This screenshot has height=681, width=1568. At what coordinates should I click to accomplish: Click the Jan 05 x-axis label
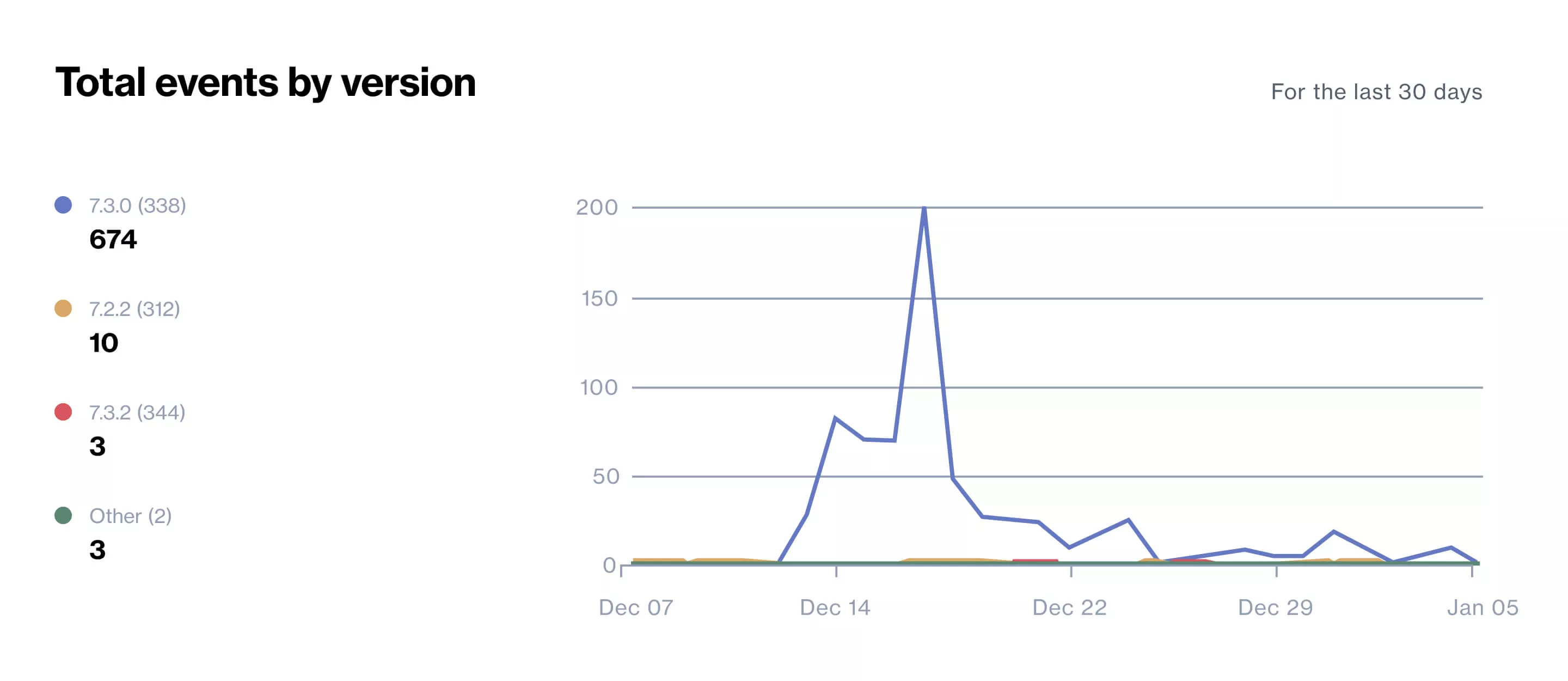click(1483, 607)
